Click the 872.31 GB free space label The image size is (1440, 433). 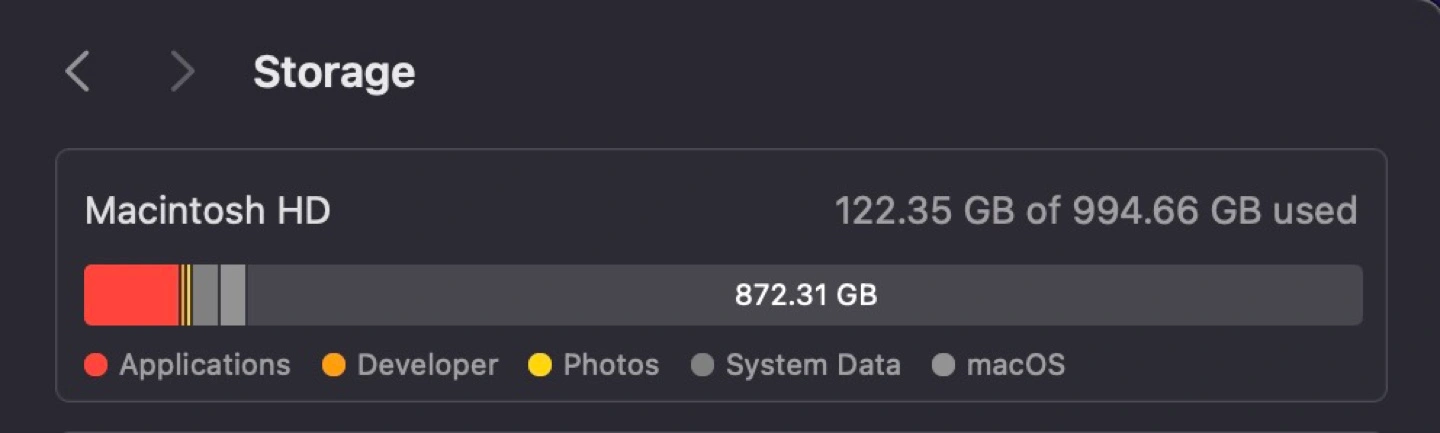click(x=805, y=295)
